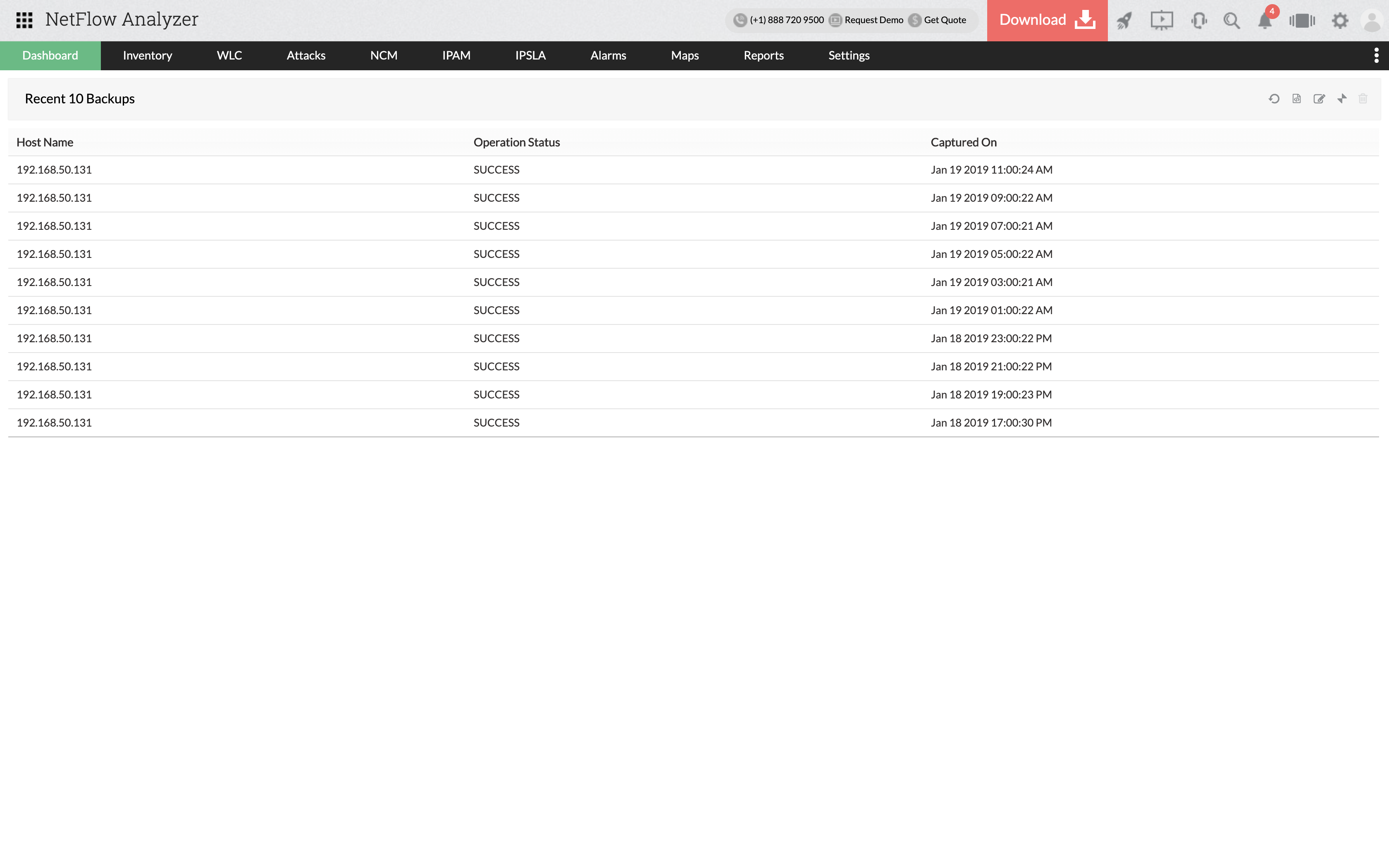Viewport: 1389px width, 868px height.
Task: Switch to the Inventory tab
Action: [x=148, y=55]
